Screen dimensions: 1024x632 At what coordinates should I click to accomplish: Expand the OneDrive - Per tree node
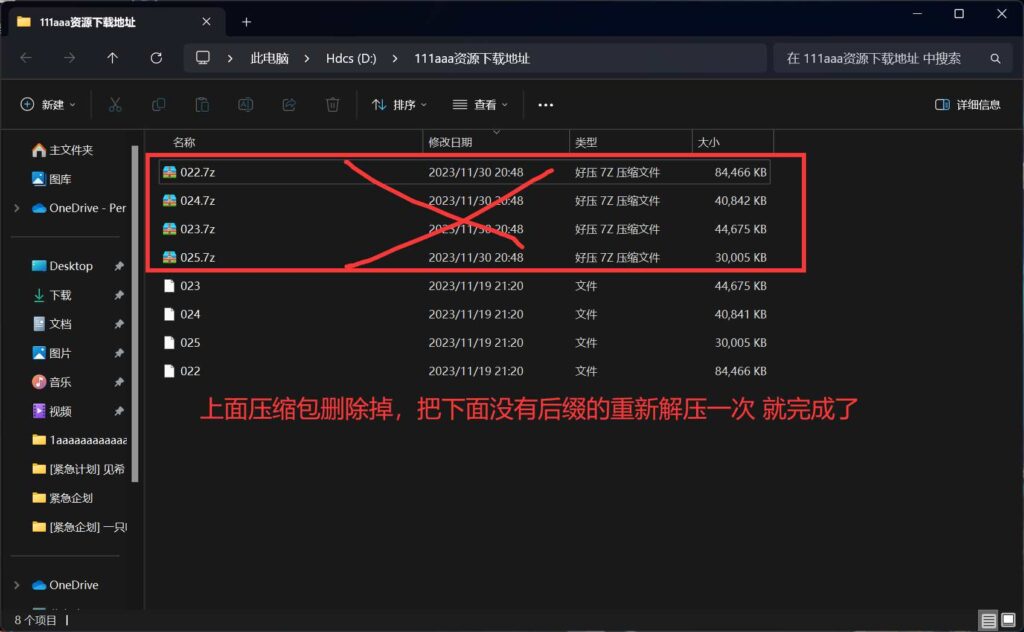(x=17, y=208)
